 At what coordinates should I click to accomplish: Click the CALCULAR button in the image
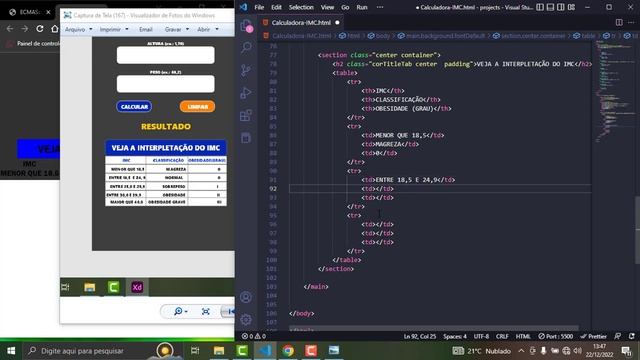(x=134, y=107)
